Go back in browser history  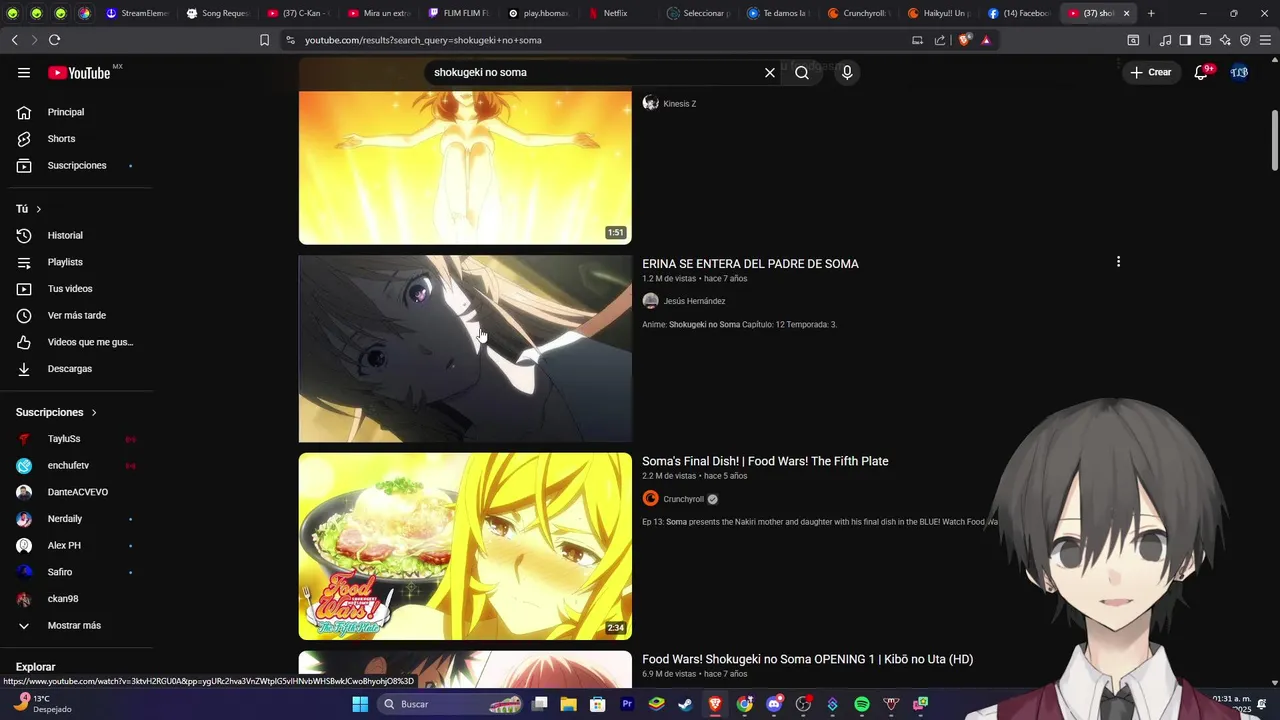[x=15, y=40]
